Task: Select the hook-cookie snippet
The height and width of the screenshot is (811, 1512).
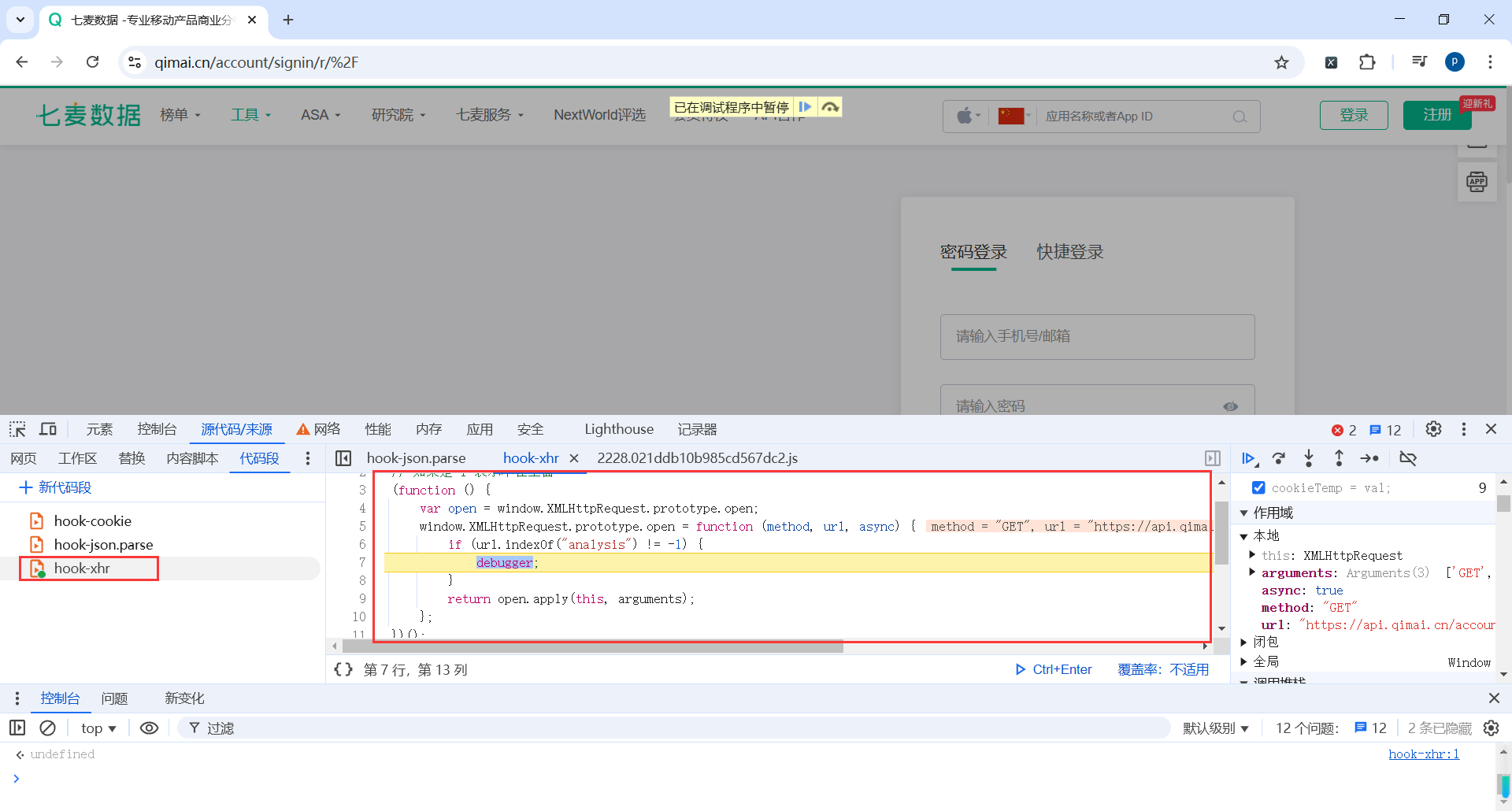Action: [x=92, y=521]
